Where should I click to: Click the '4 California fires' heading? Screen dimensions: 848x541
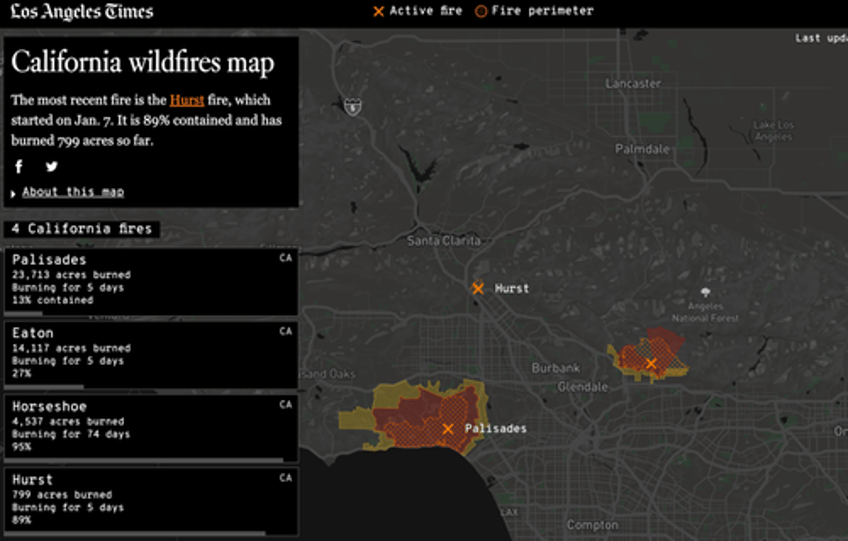pyautogui.click(x=82, y=229)
